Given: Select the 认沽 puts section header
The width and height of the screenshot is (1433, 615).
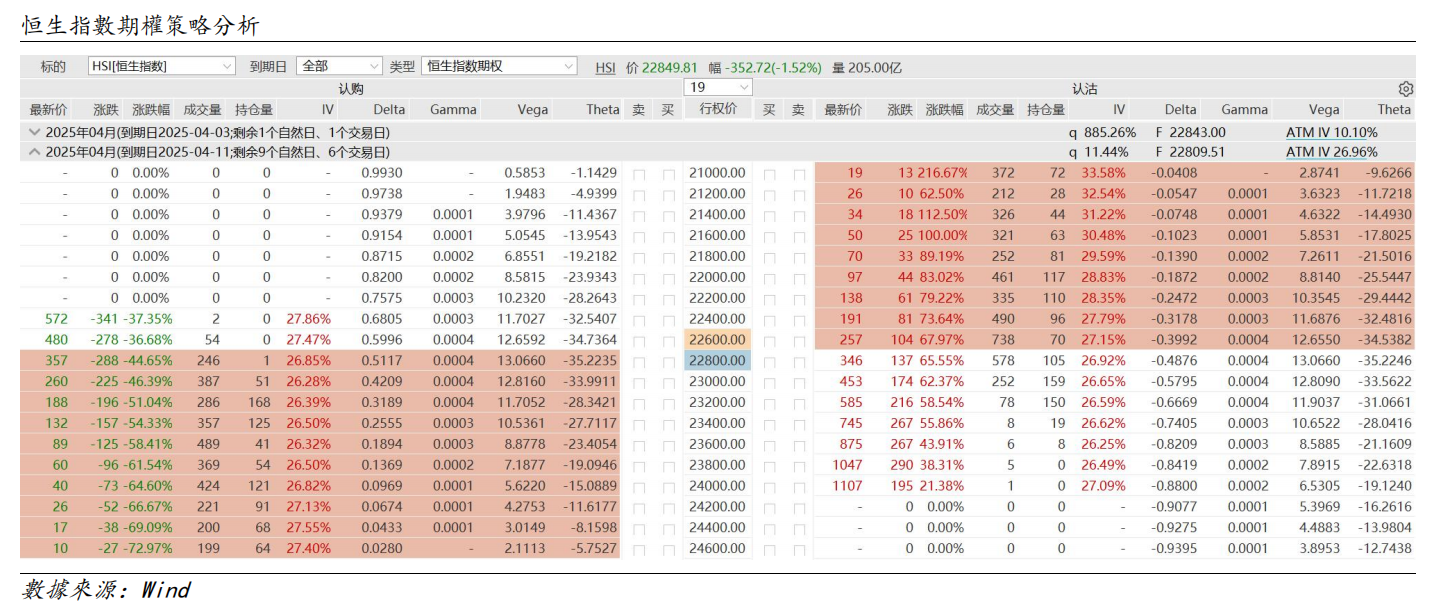Looking at the screenshot, I should 1085,89.
